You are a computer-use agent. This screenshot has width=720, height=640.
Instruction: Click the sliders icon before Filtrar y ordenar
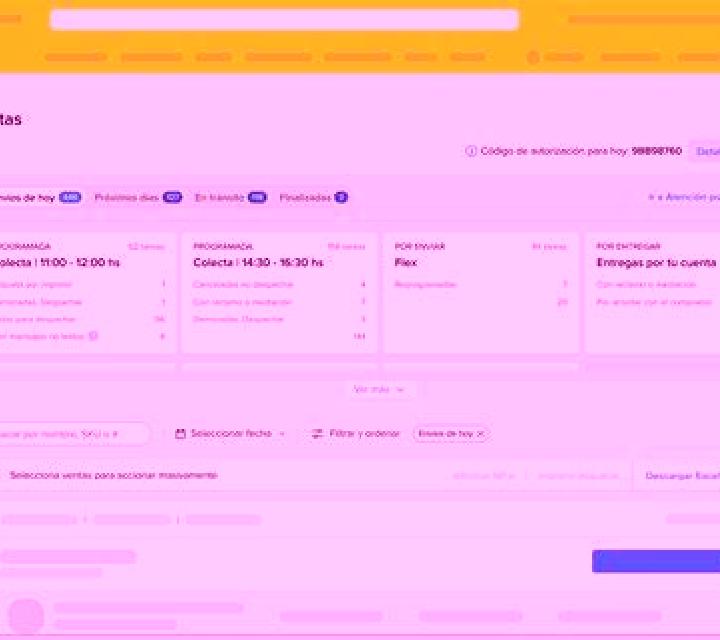coord(317,433)
